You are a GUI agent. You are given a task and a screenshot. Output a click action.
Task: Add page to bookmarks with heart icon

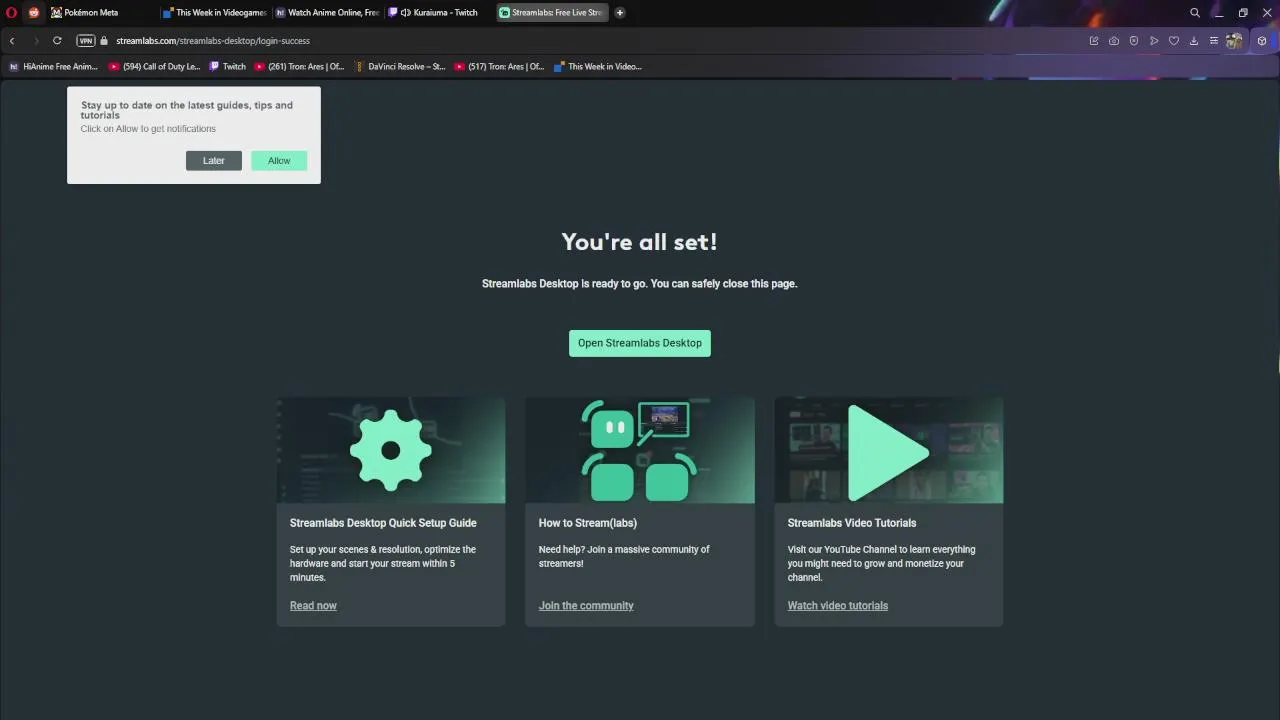pos(1174,41)
